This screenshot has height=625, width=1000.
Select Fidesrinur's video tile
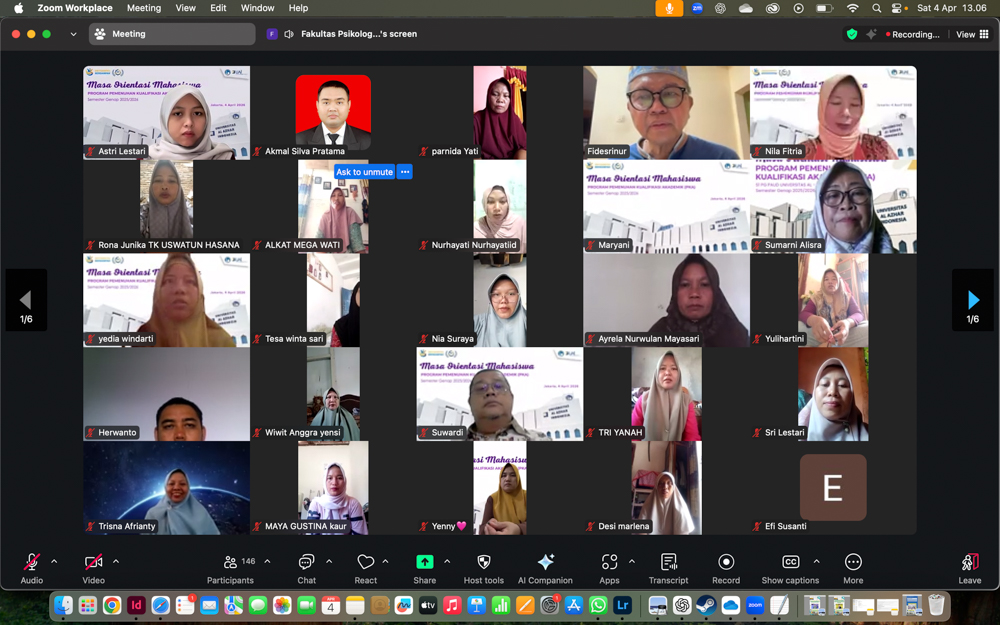point(666,112)
